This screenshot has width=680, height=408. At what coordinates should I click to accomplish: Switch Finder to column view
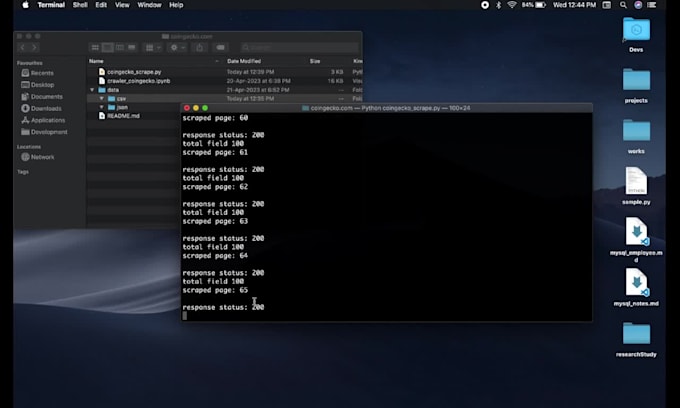(120, 47)
